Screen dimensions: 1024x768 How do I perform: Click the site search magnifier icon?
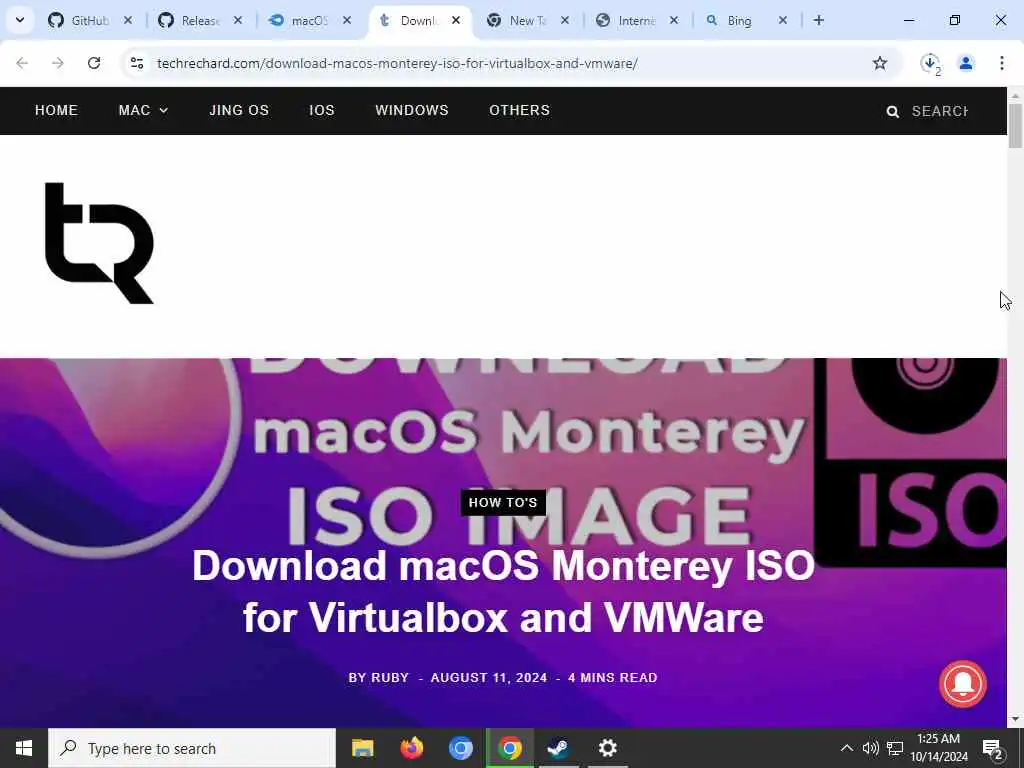coord(893,112)
